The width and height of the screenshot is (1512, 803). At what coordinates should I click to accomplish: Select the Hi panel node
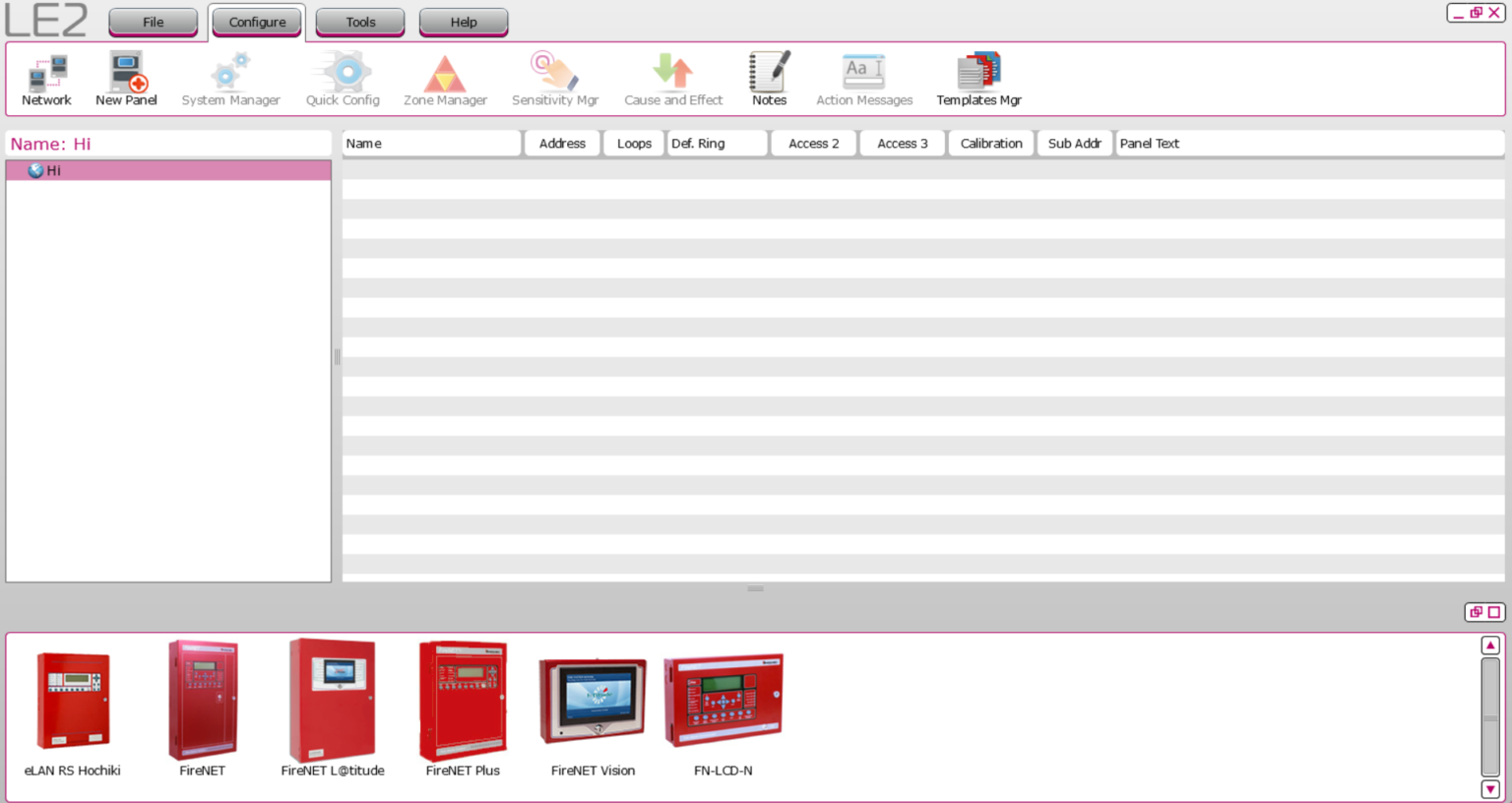(x=54, y=169)
